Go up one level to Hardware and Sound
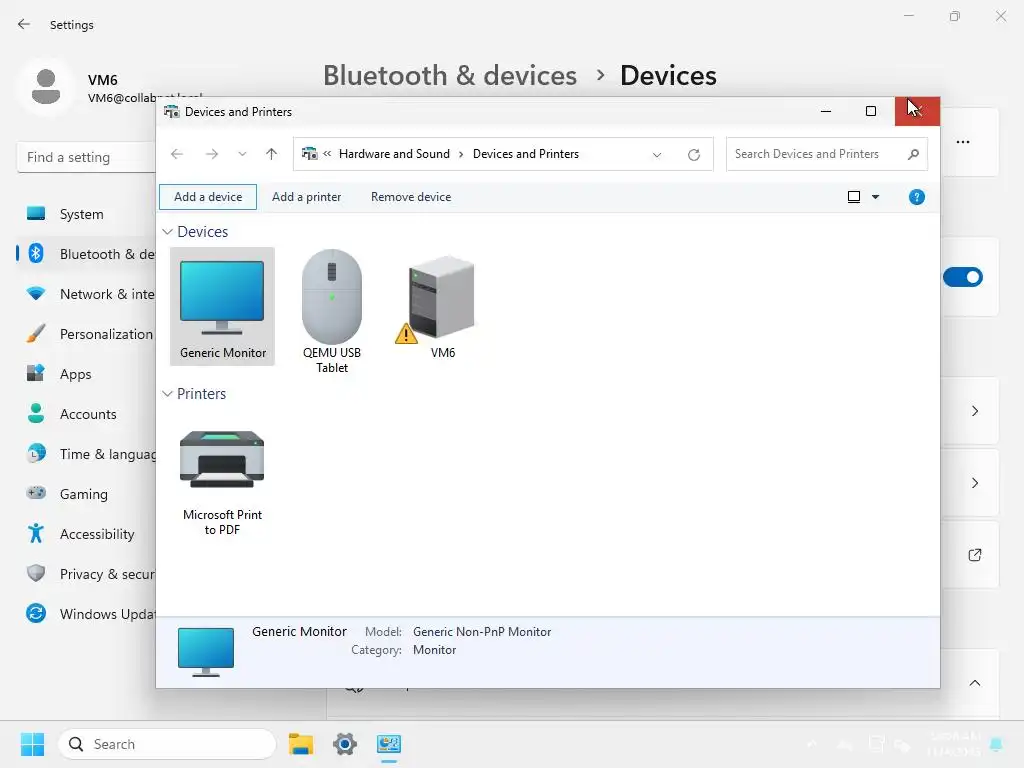Screen dimensions: 1024x768 click(272, 154)
